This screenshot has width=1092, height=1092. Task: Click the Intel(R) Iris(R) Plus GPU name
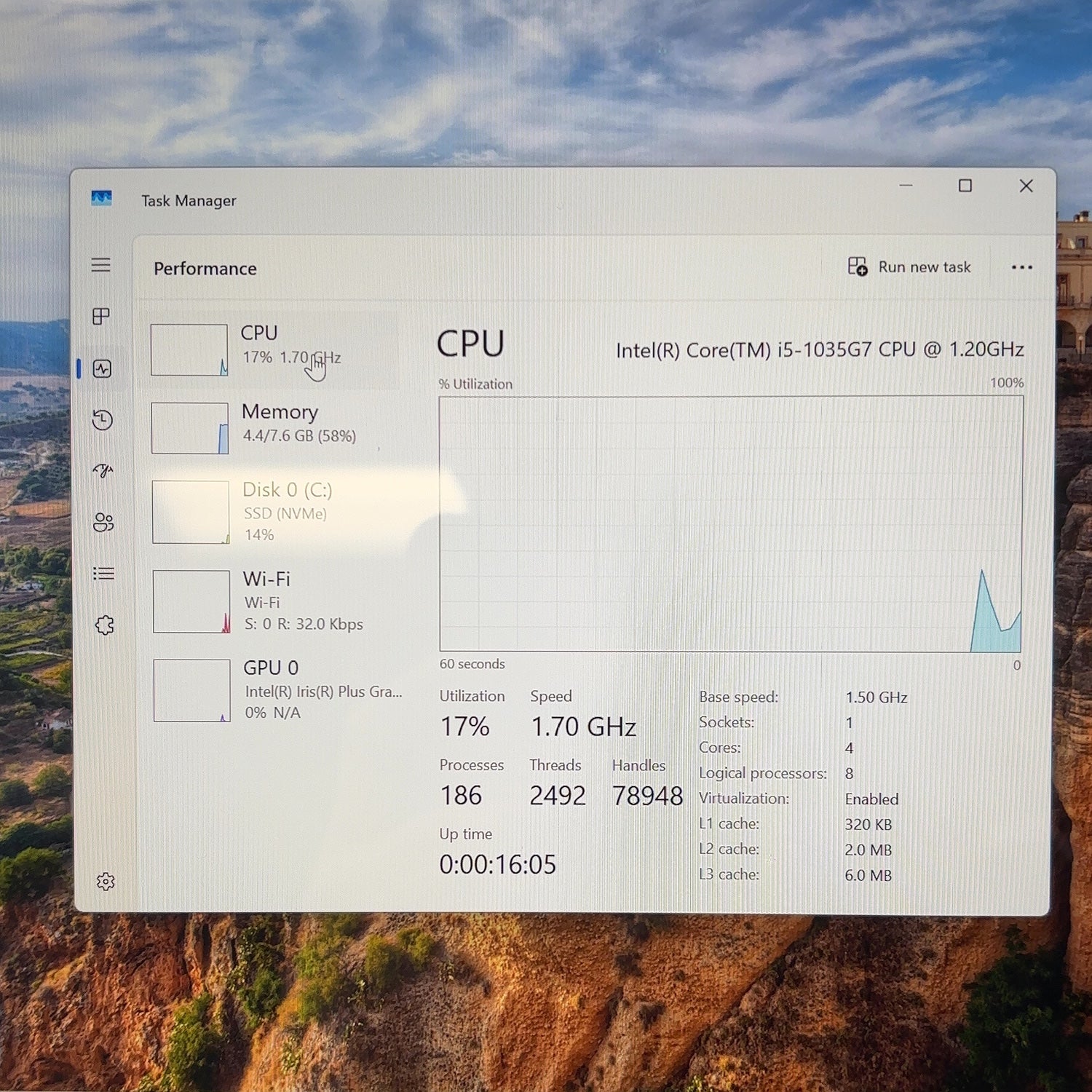[323, 692]
